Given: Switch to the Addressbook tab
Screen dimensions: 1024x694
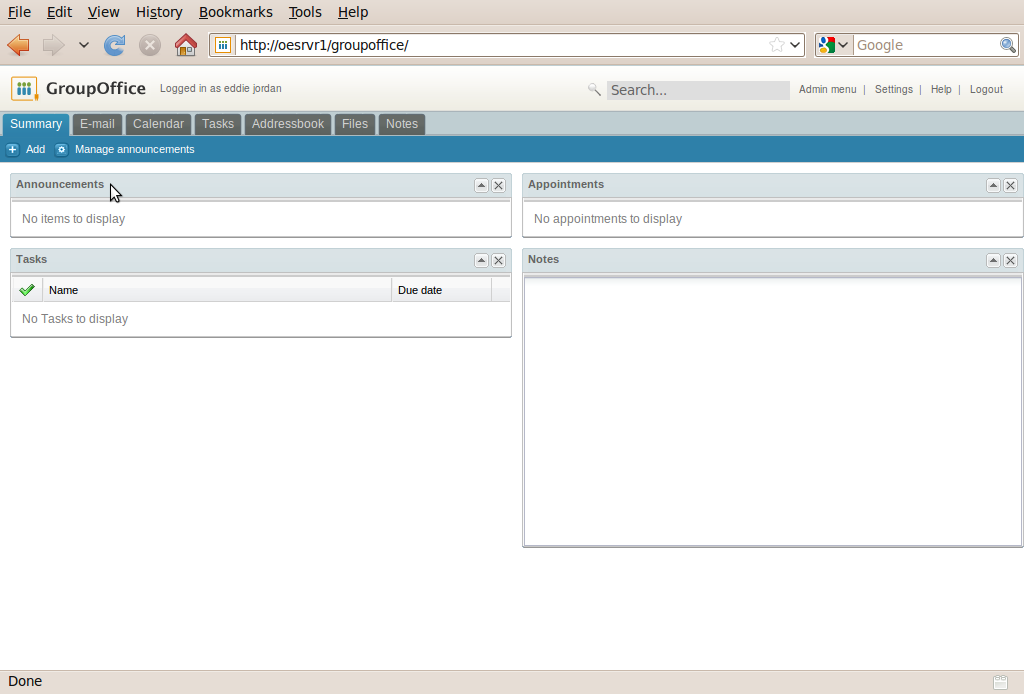Looking at the screenshot, I should pos(288,124).
